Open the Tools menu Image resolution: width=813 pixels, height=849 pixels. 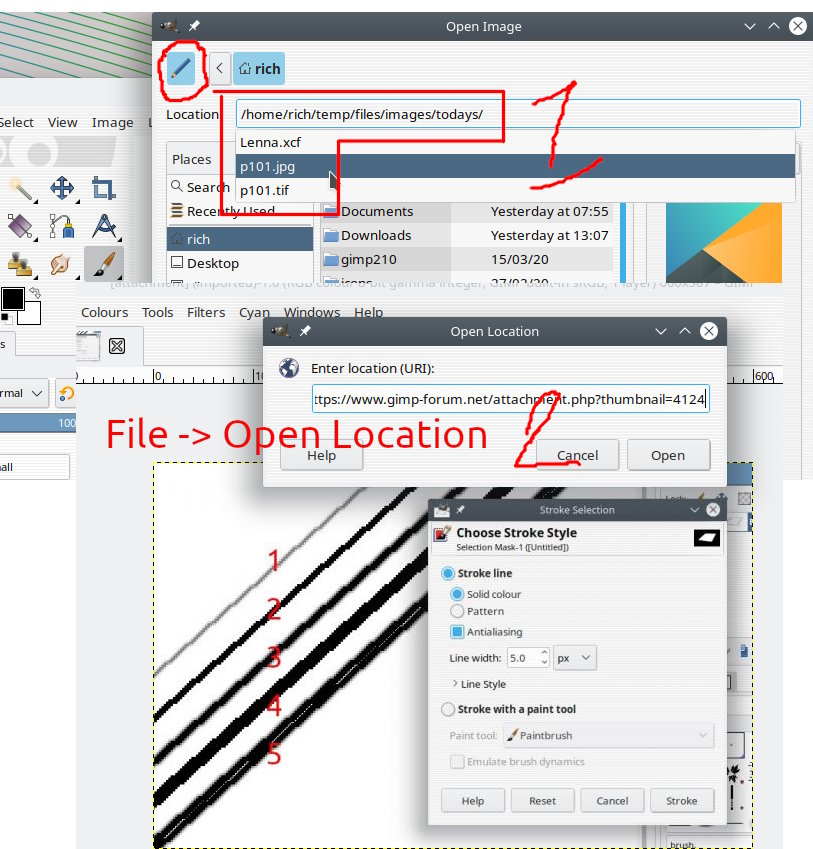[x=158, y=312]
